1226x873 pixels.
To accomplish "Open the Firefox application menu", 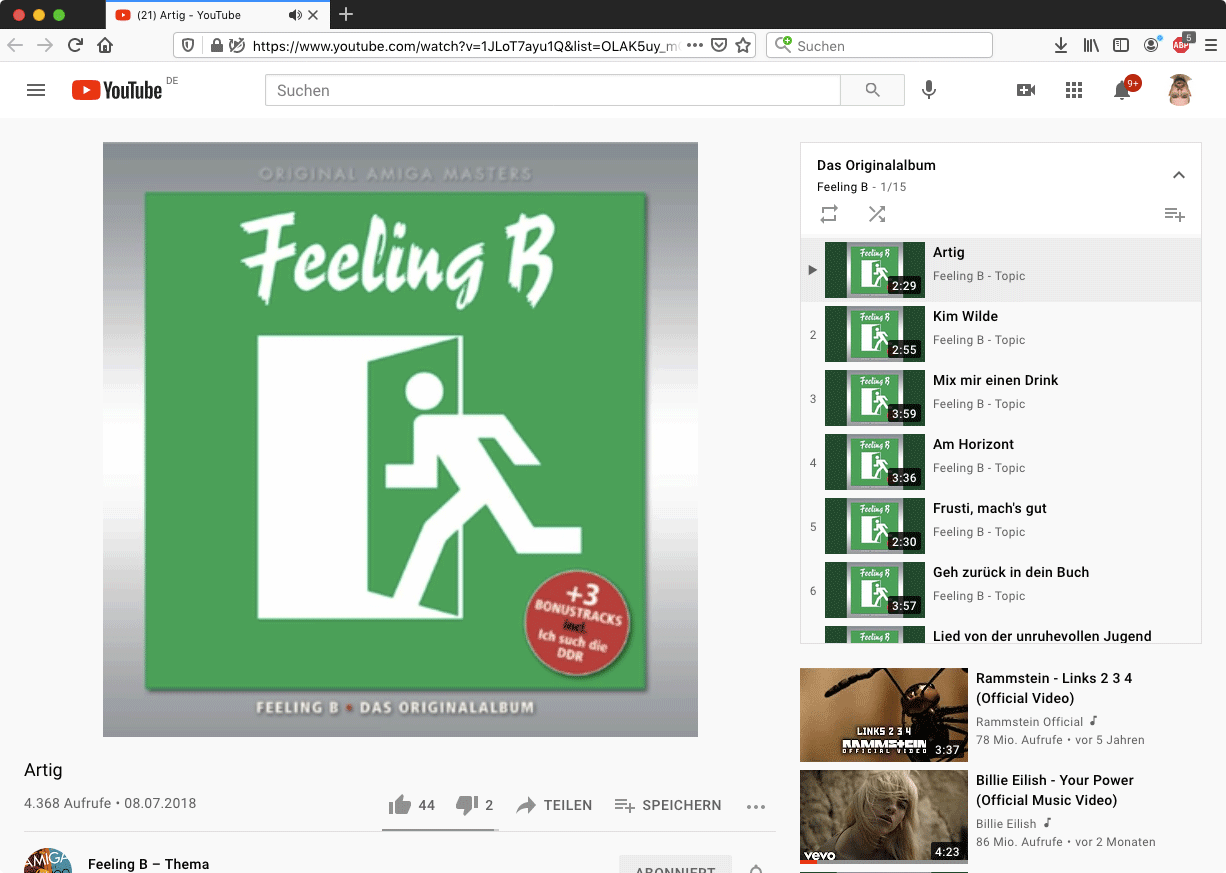I will click(x=1211, y=45).
